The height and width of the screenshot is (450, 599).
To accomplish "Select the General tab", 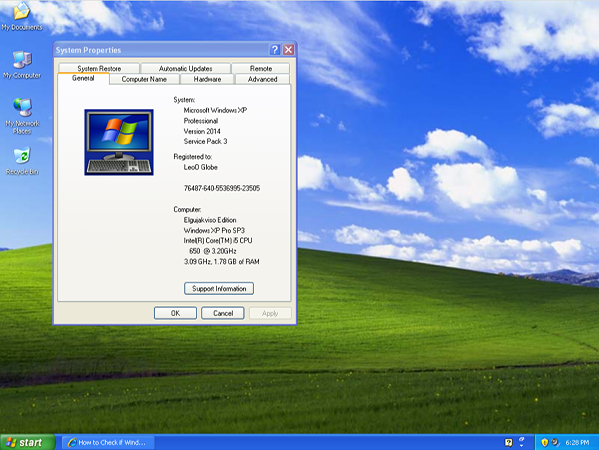I will pyautogui.click(x=83, y=78).
